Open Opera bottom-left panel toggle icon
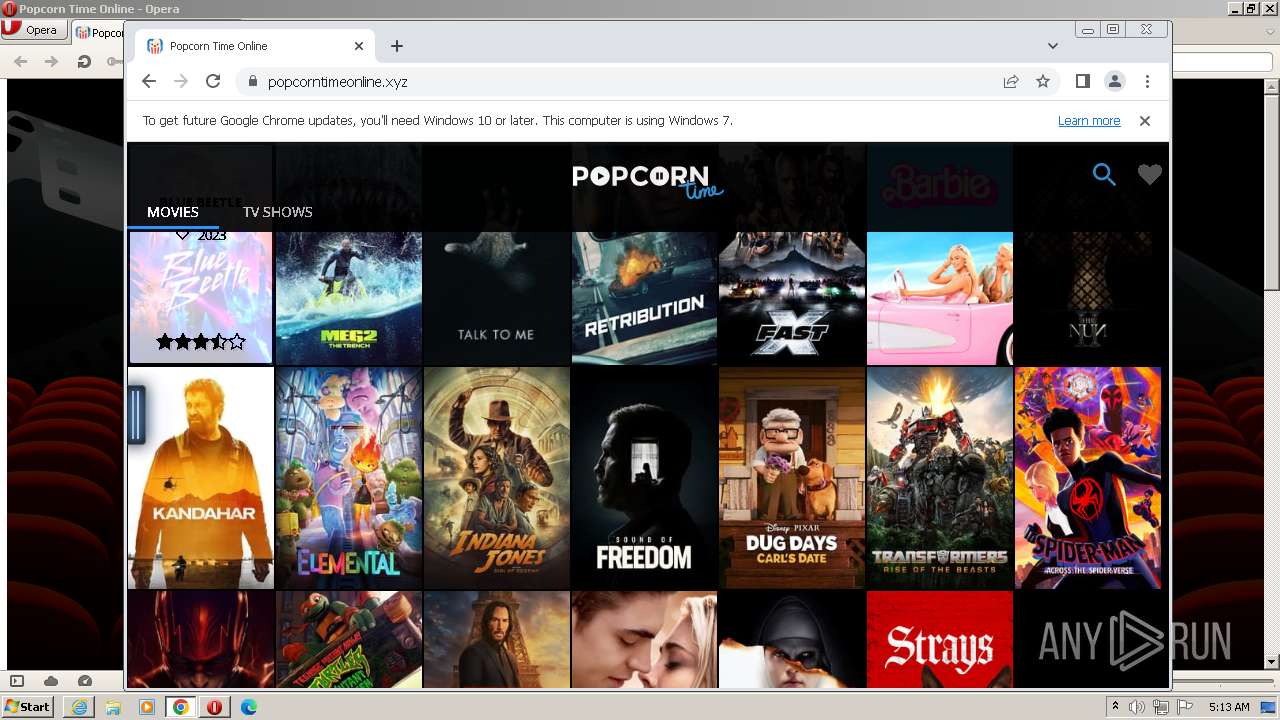1280x720 pixels. click(16, 681)
